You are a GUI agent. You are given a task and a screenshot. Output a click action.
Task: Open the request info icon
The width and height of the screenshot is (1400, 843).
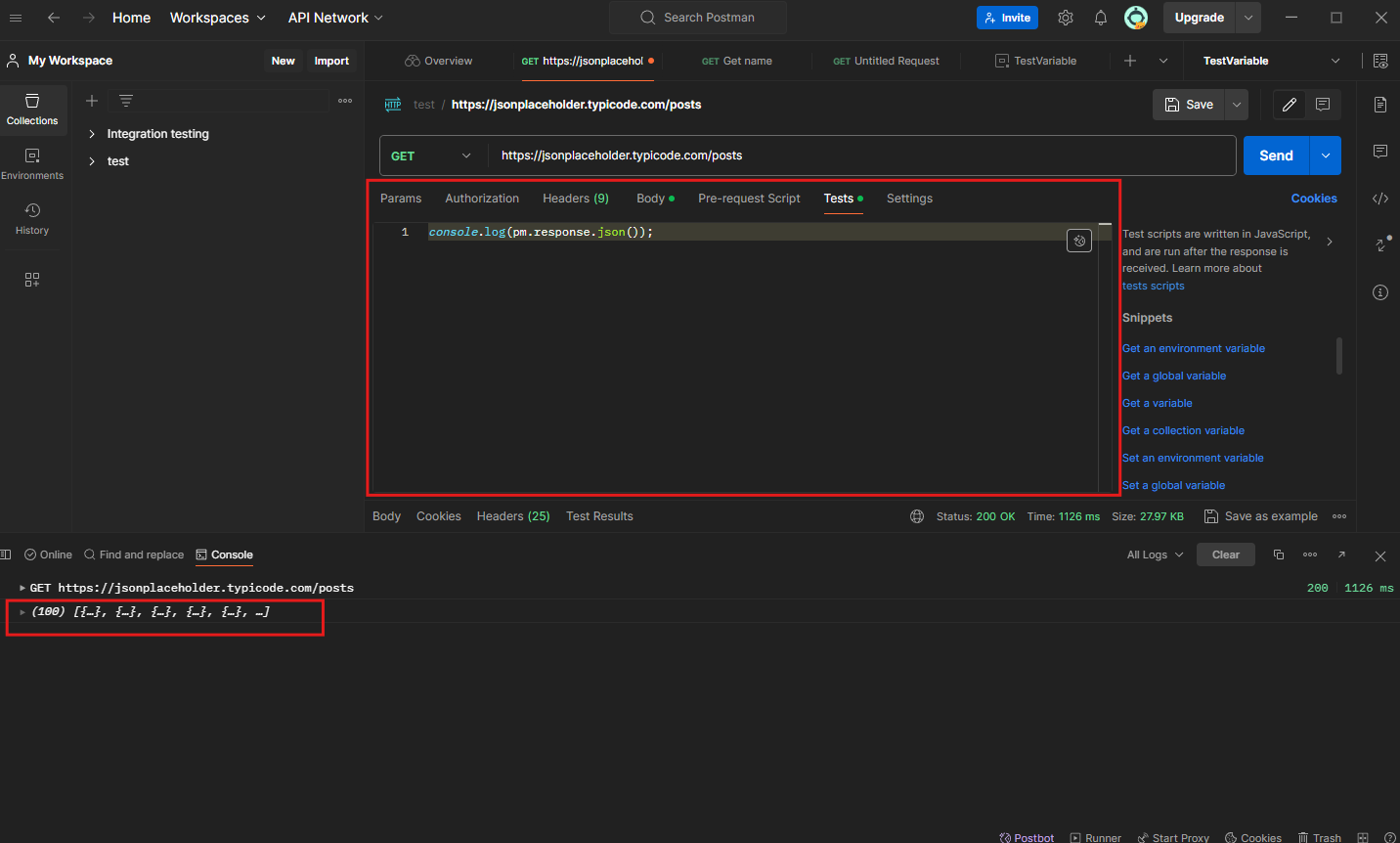click(x=1380, y=292)
